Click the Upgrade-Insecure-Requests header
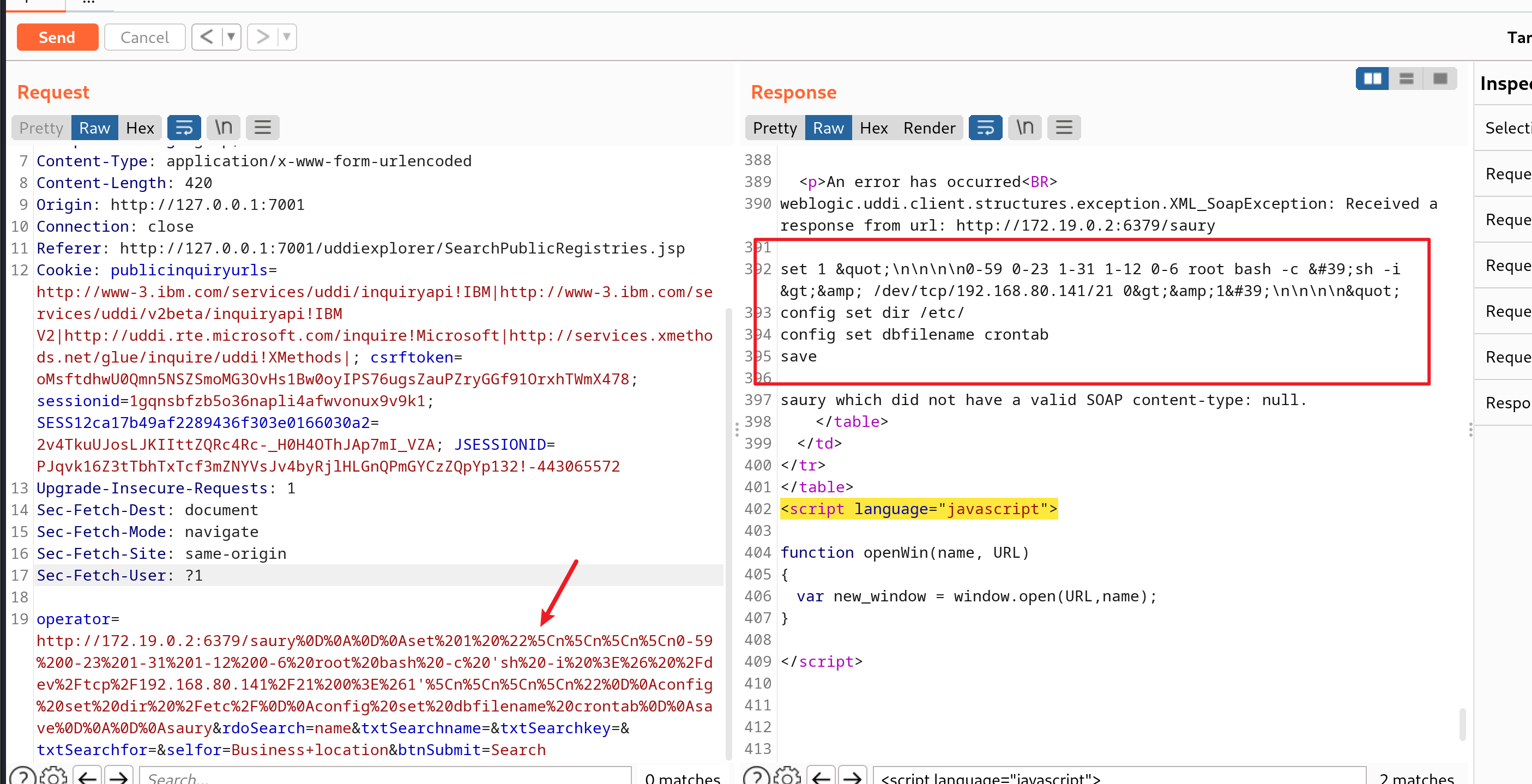 coord(166,488)
